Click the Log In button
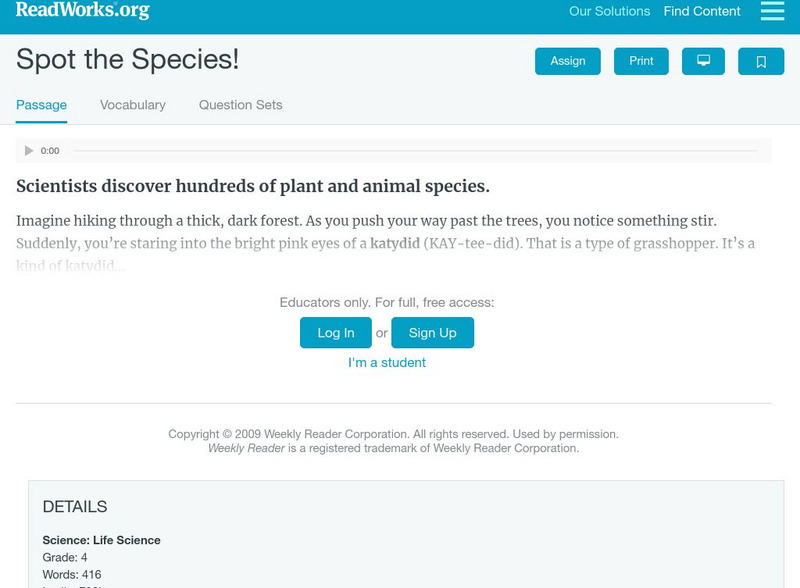 336,333
